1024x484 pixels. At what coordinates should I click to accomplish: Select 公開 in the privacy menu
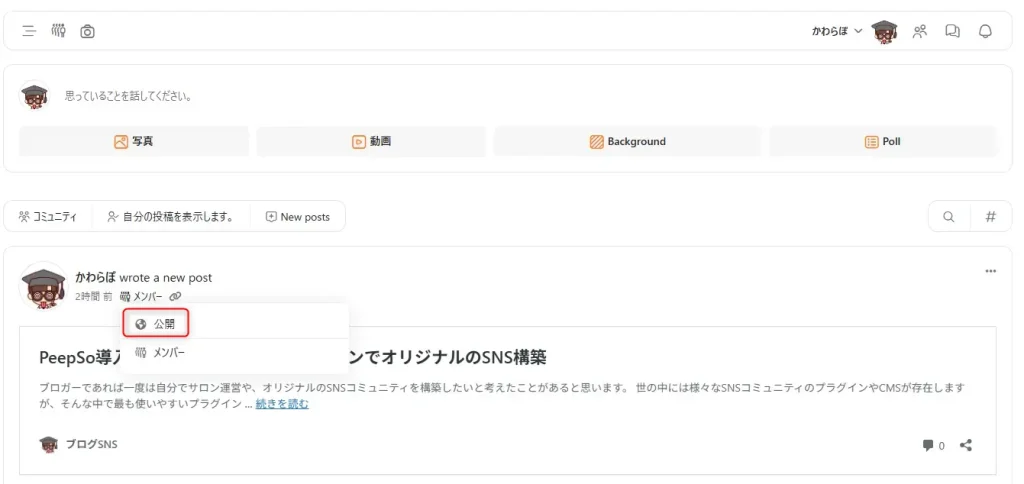tap(156, 323)
